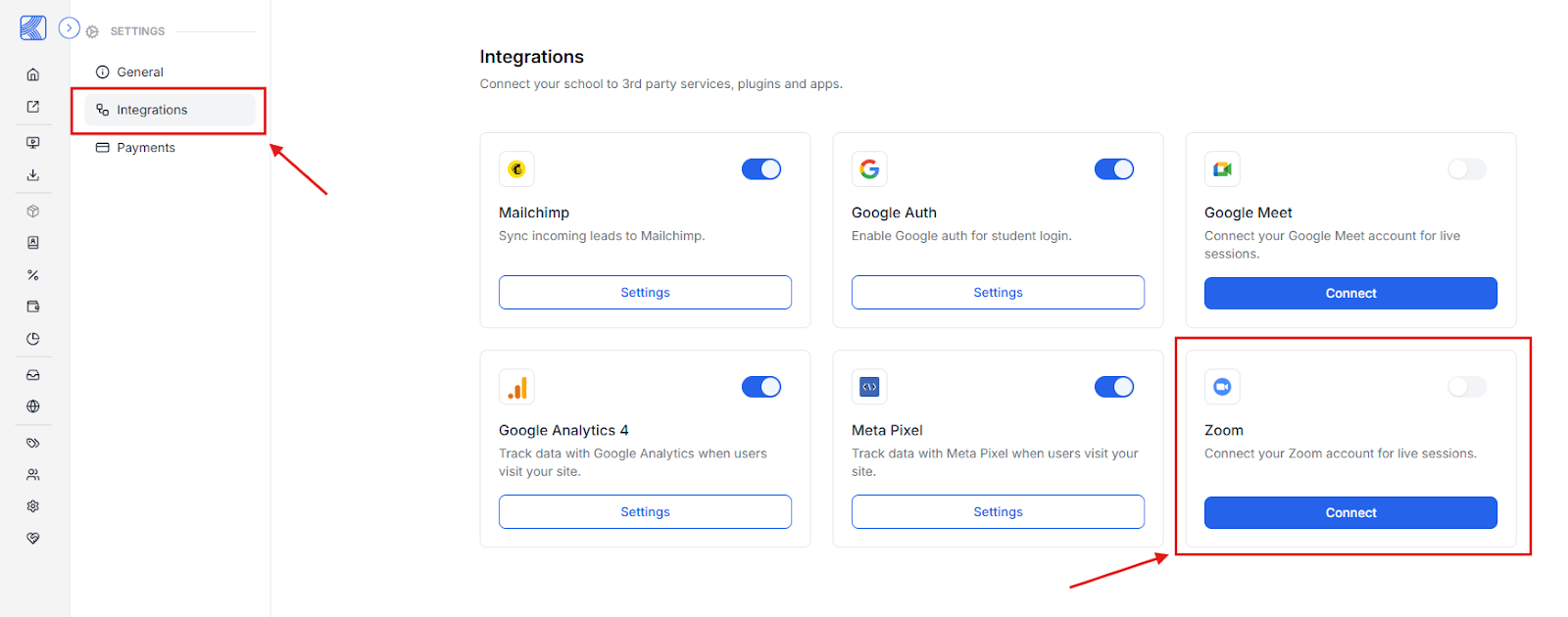Select the Integrations menu item
Screen dimensions: 1568x617
click(x=170, y=110)
